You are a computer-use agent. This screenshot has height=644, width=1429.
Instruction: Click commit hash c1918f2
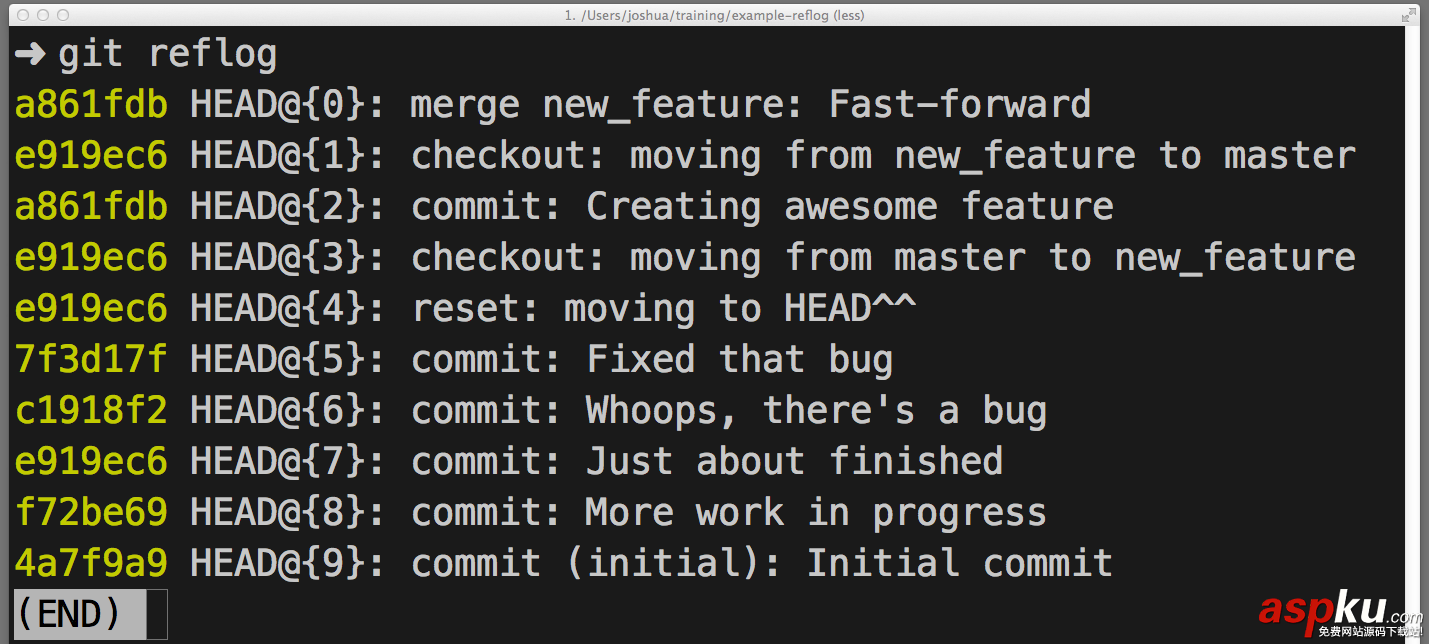(91, 411)
